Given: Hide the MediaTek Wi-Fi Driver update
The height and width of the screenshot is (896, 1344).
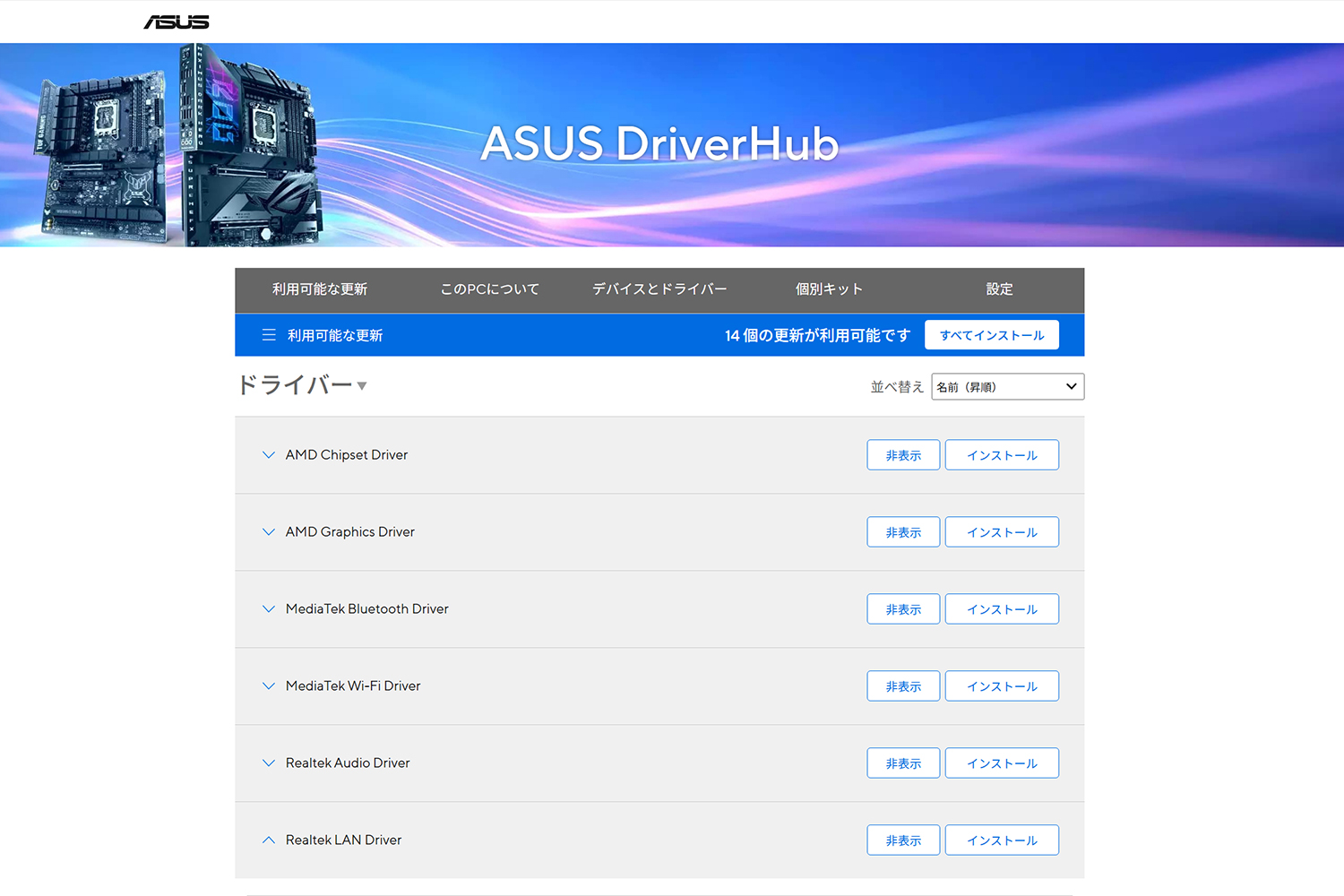Looking at the screenshot, I should 903,686.
